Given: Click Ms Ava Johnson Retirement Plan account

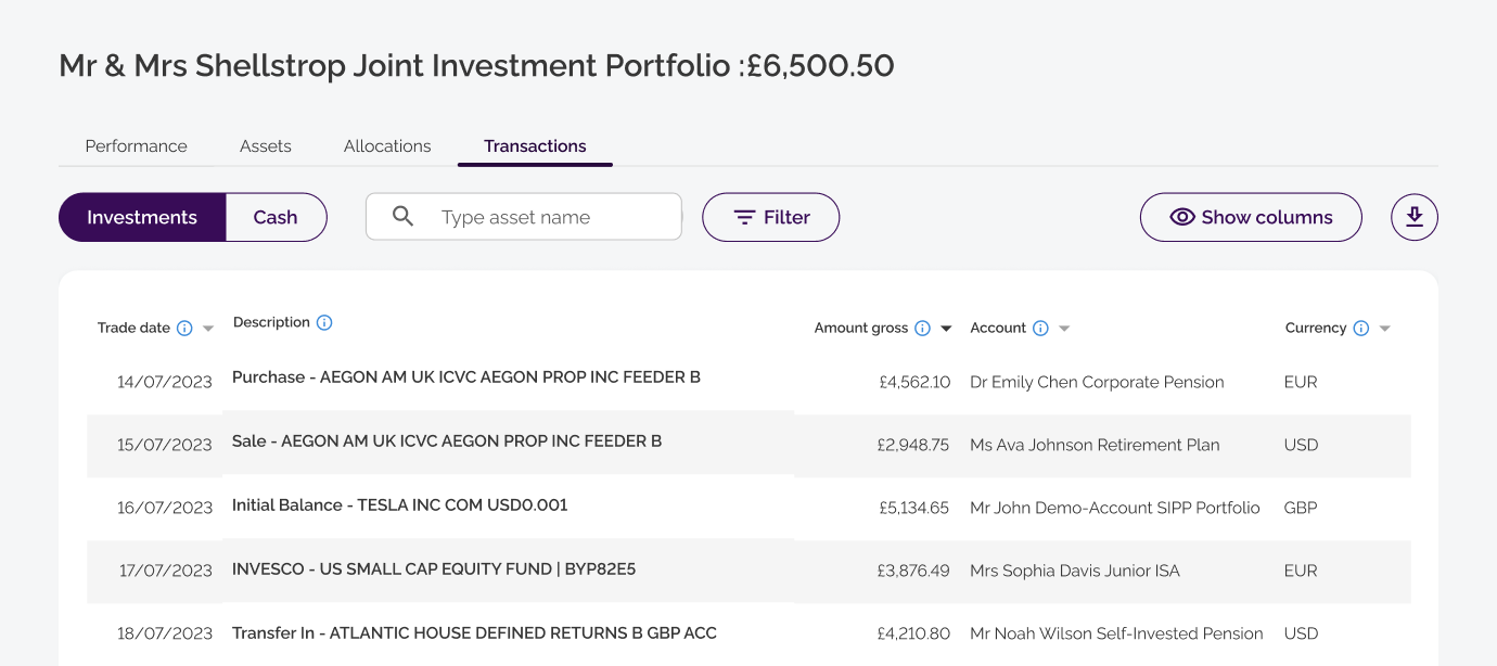Looking at the screenshot, I should [1095, 445].
